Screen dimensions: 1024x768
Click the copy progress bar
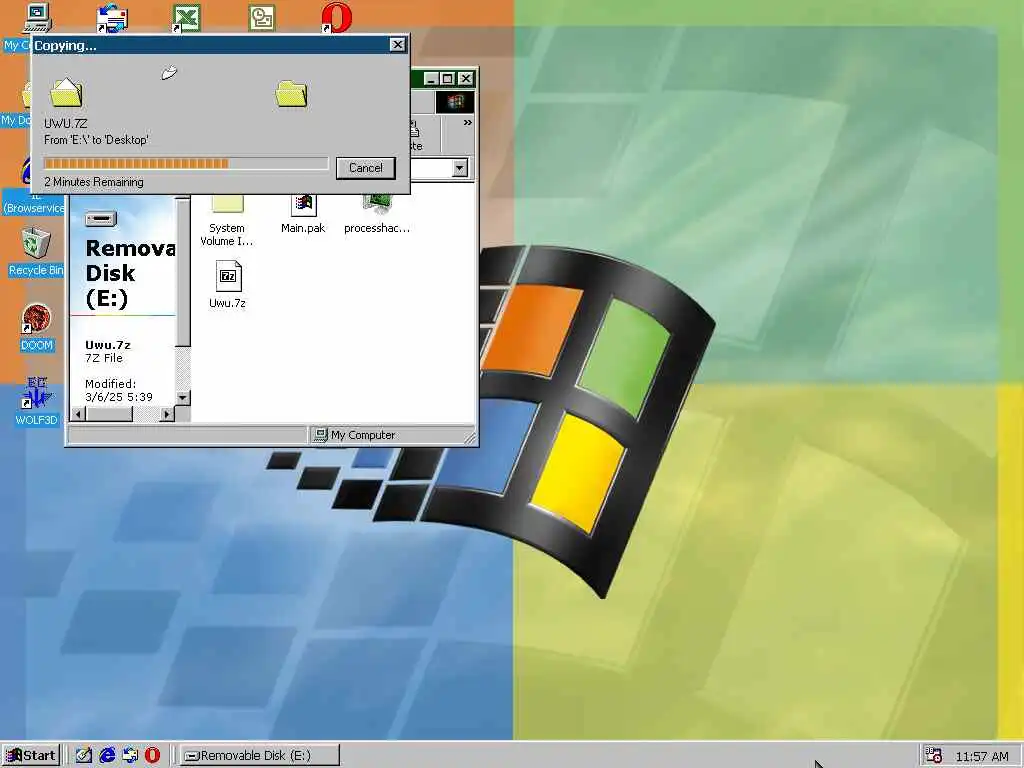pos(185,163)
